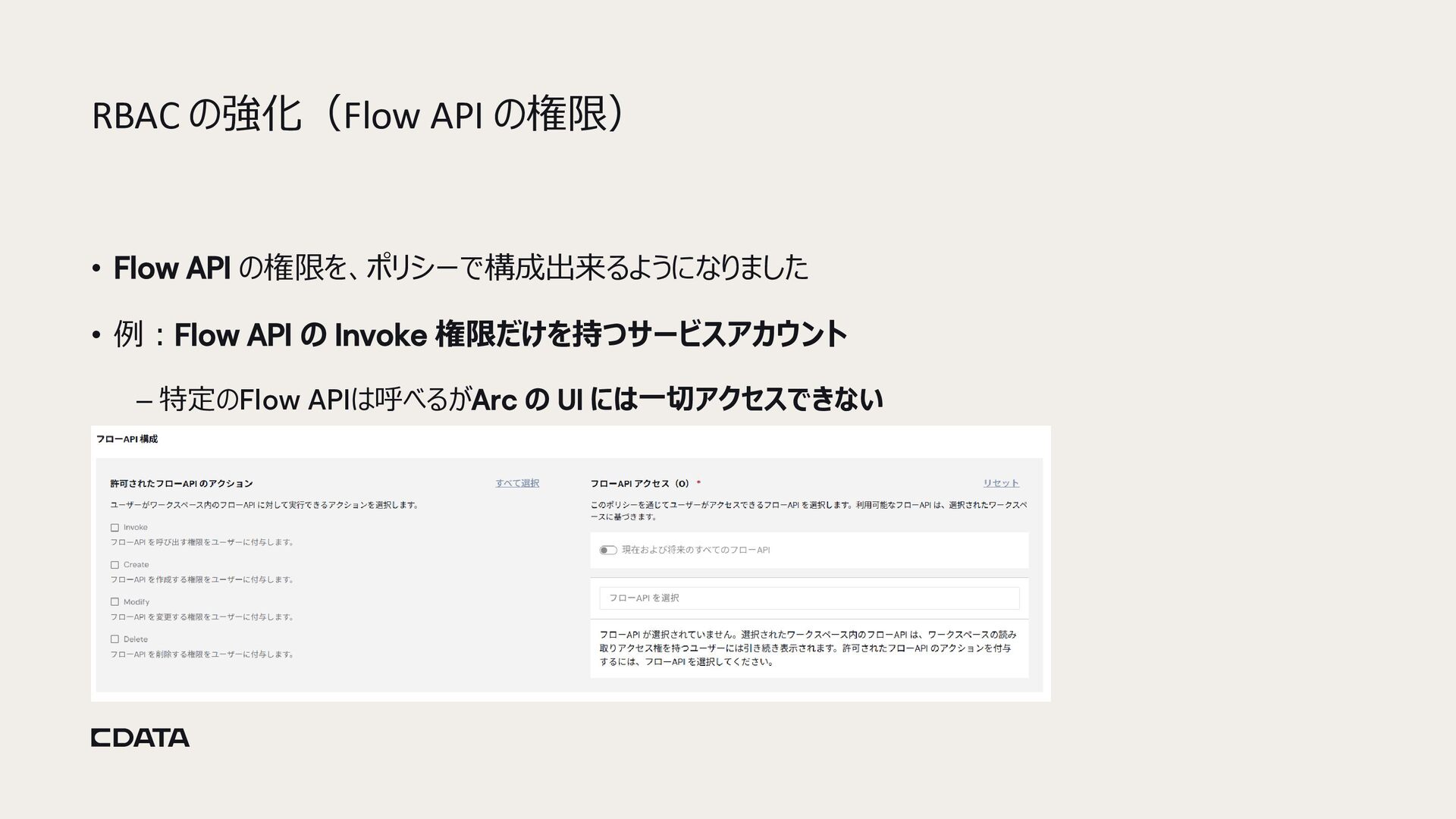1456x819 pixels.
Task: Click the フローAPI が選択されていません message
Action: pos(808,648)
